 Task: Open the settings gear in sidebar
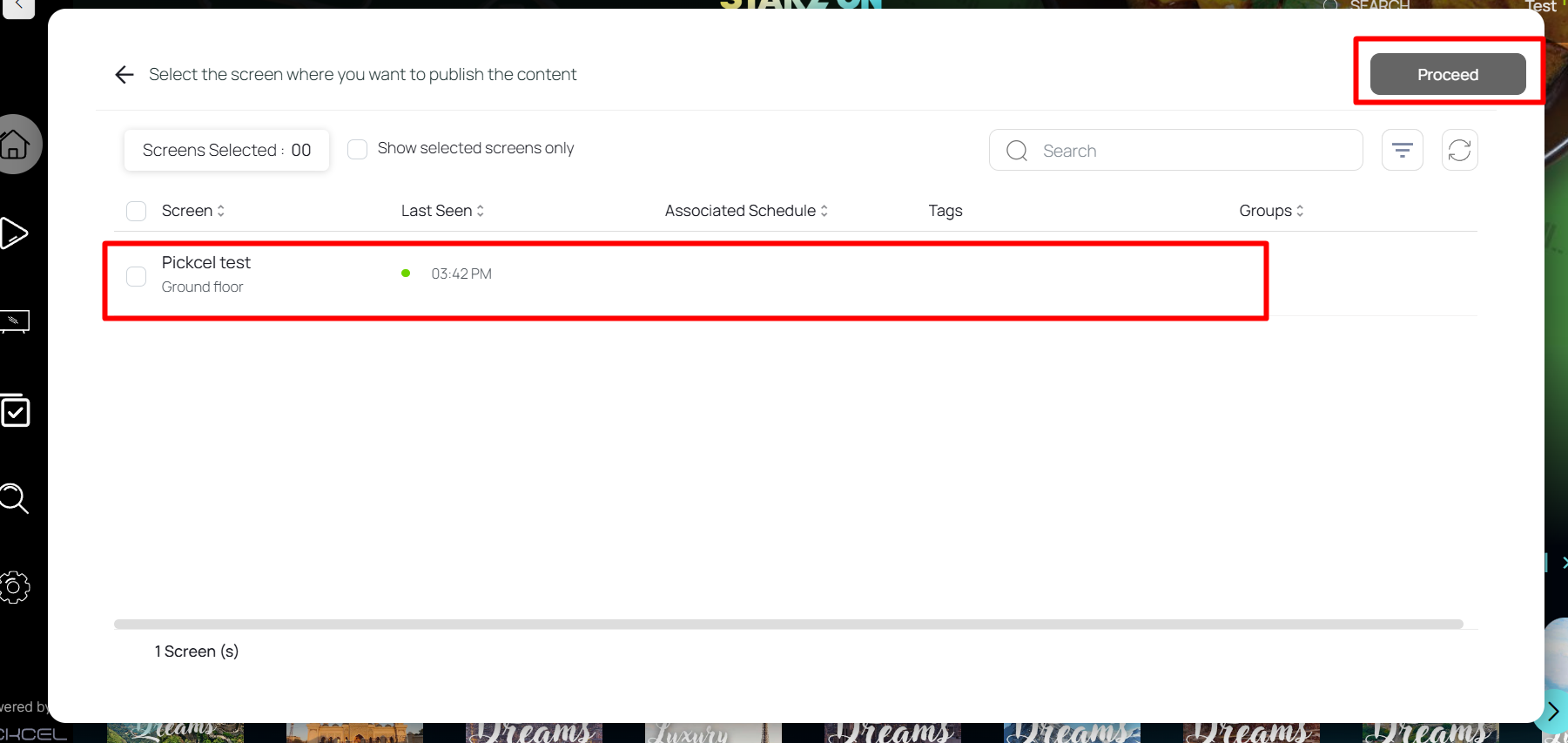15,587
